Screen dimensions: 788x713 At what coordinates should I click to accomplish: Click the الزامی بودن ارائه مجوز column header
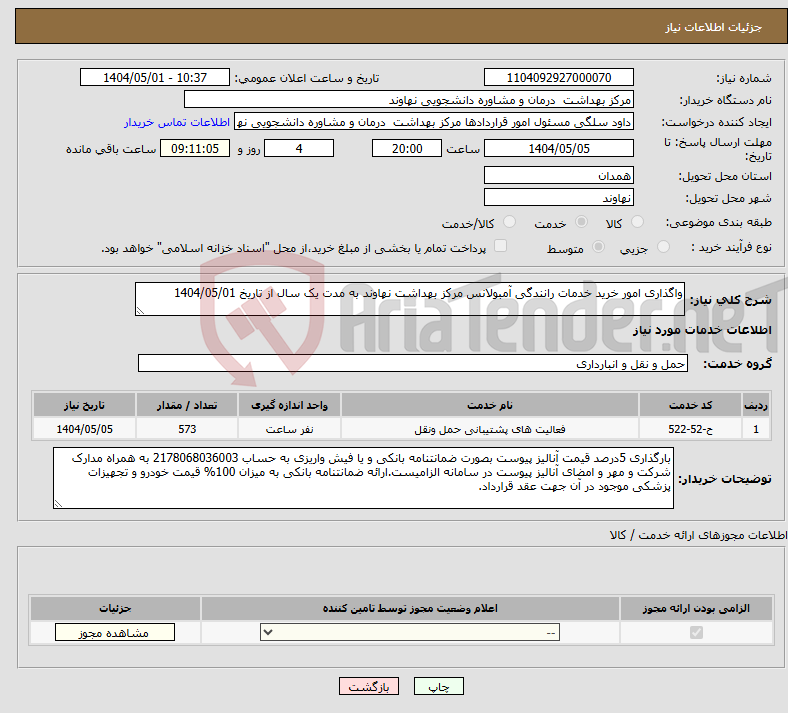696,608
